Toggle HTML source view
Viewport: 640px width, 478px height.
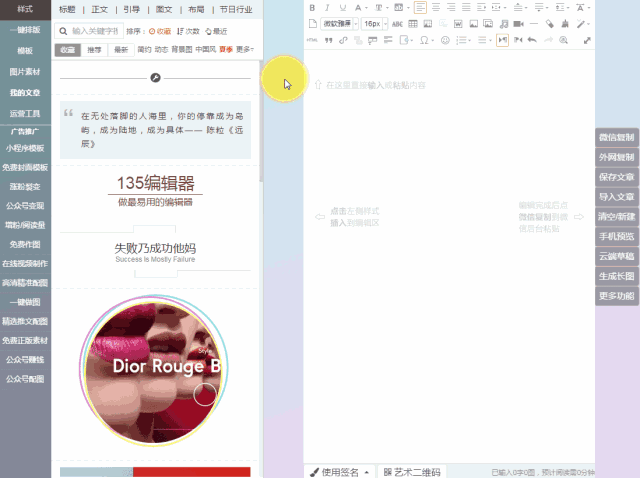coord(312,40)
